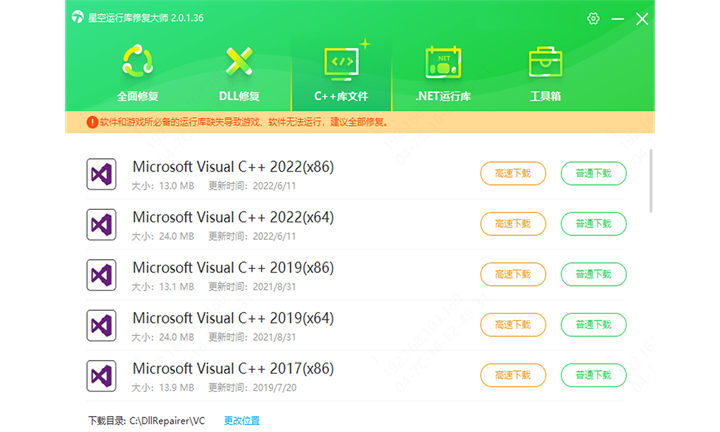Click 普通下载 for Visual C++ 2017(x86)
This screenshot has width=720, height=432.
click(x=593, y=376)
